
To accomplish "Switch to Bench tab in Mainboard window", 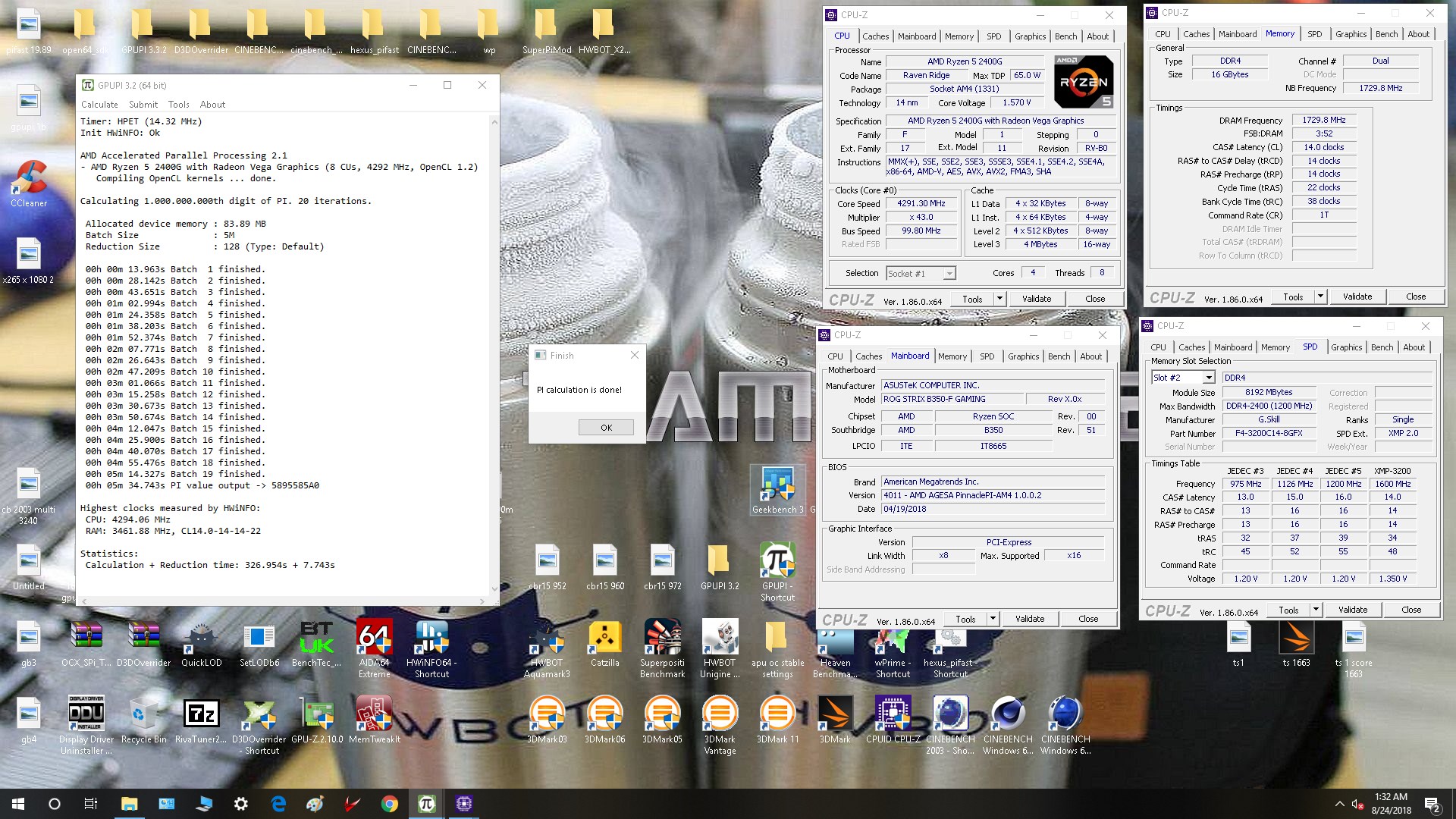I will point(1059,356).
